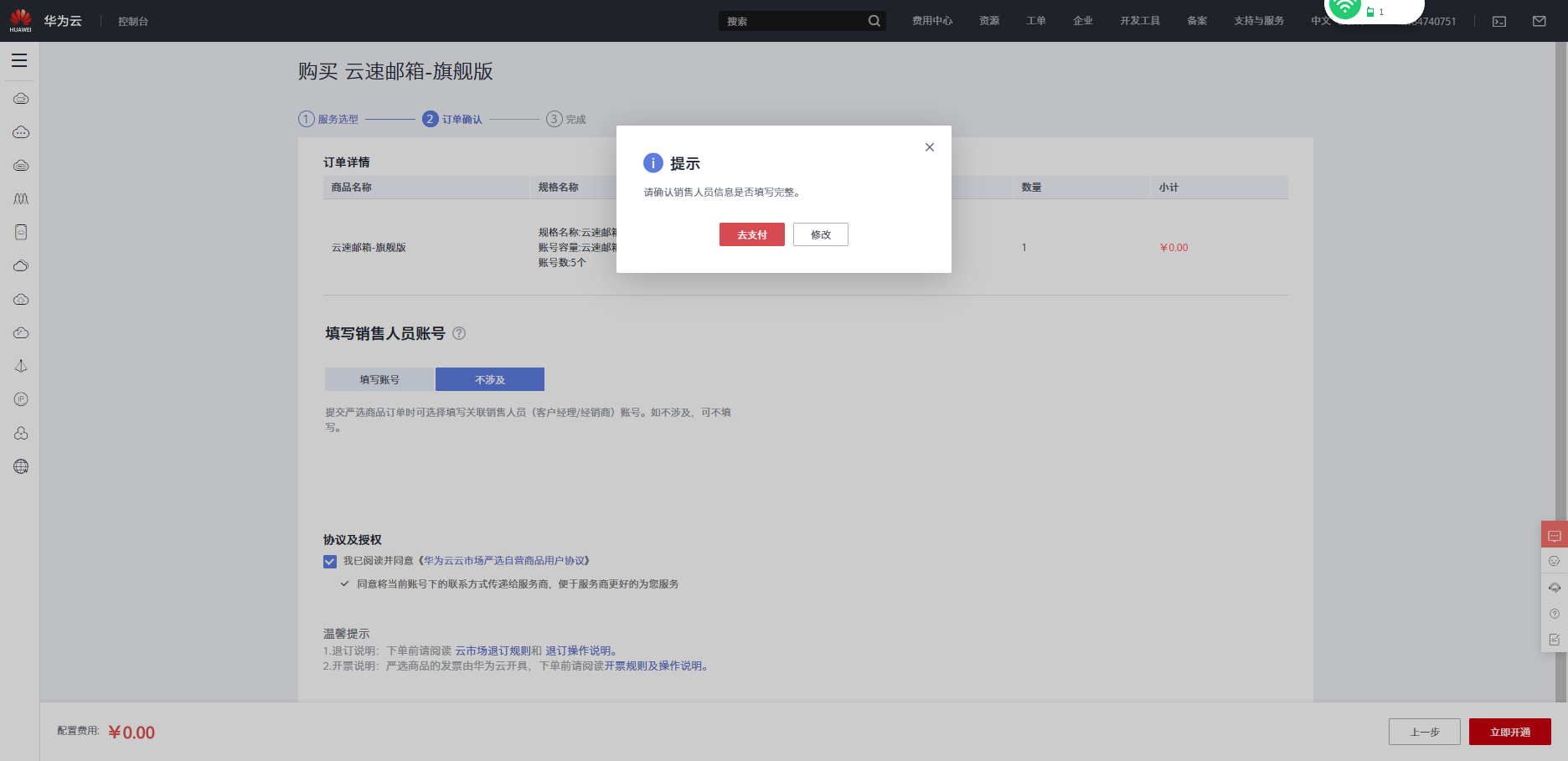Click the 数量 column header
Viewport: 1568px width, 761px height.
click(x=1031, y=188)
